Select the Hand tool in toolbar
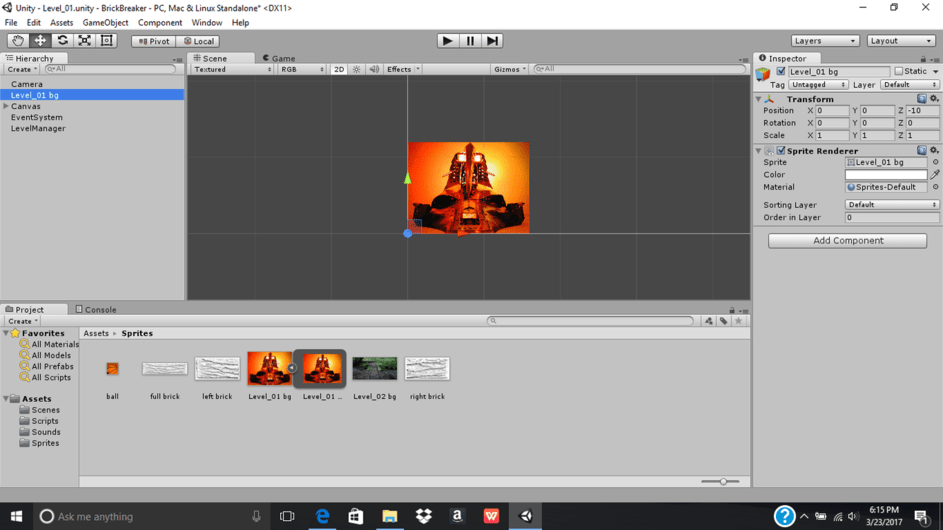Screen dimensions: 943x530 pos(18,41)
